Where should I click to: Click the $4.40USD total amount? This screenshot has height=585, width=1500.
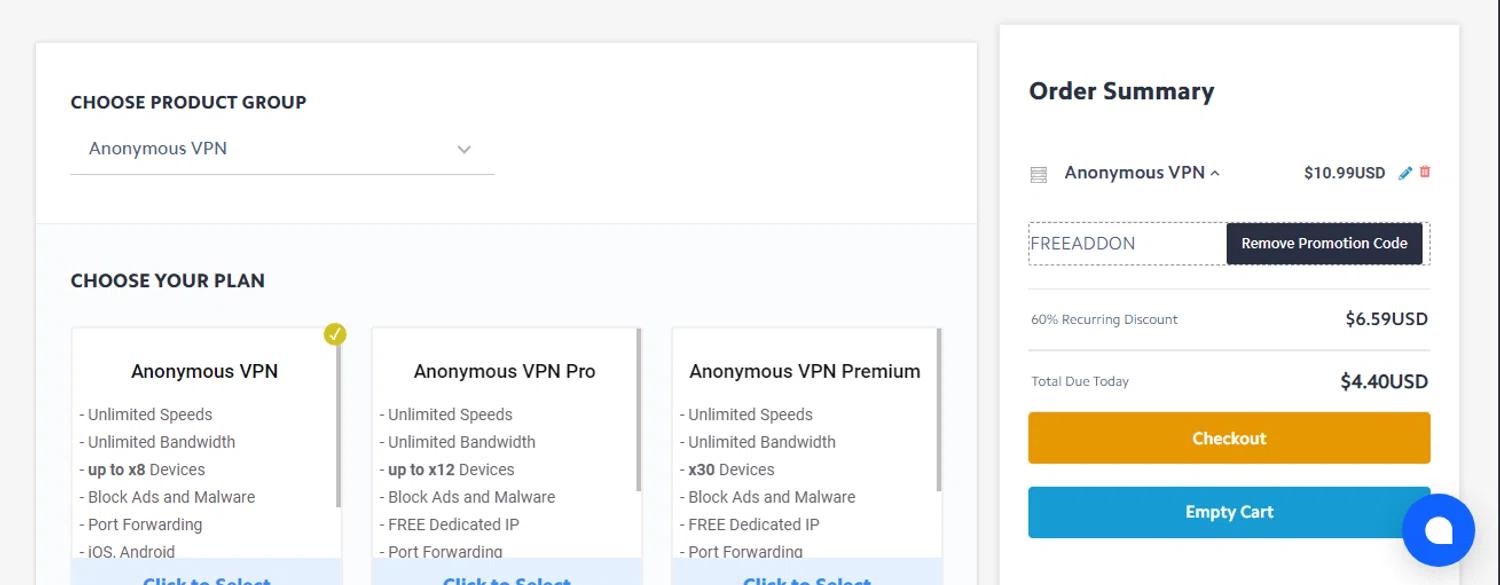click(1384, 381)
